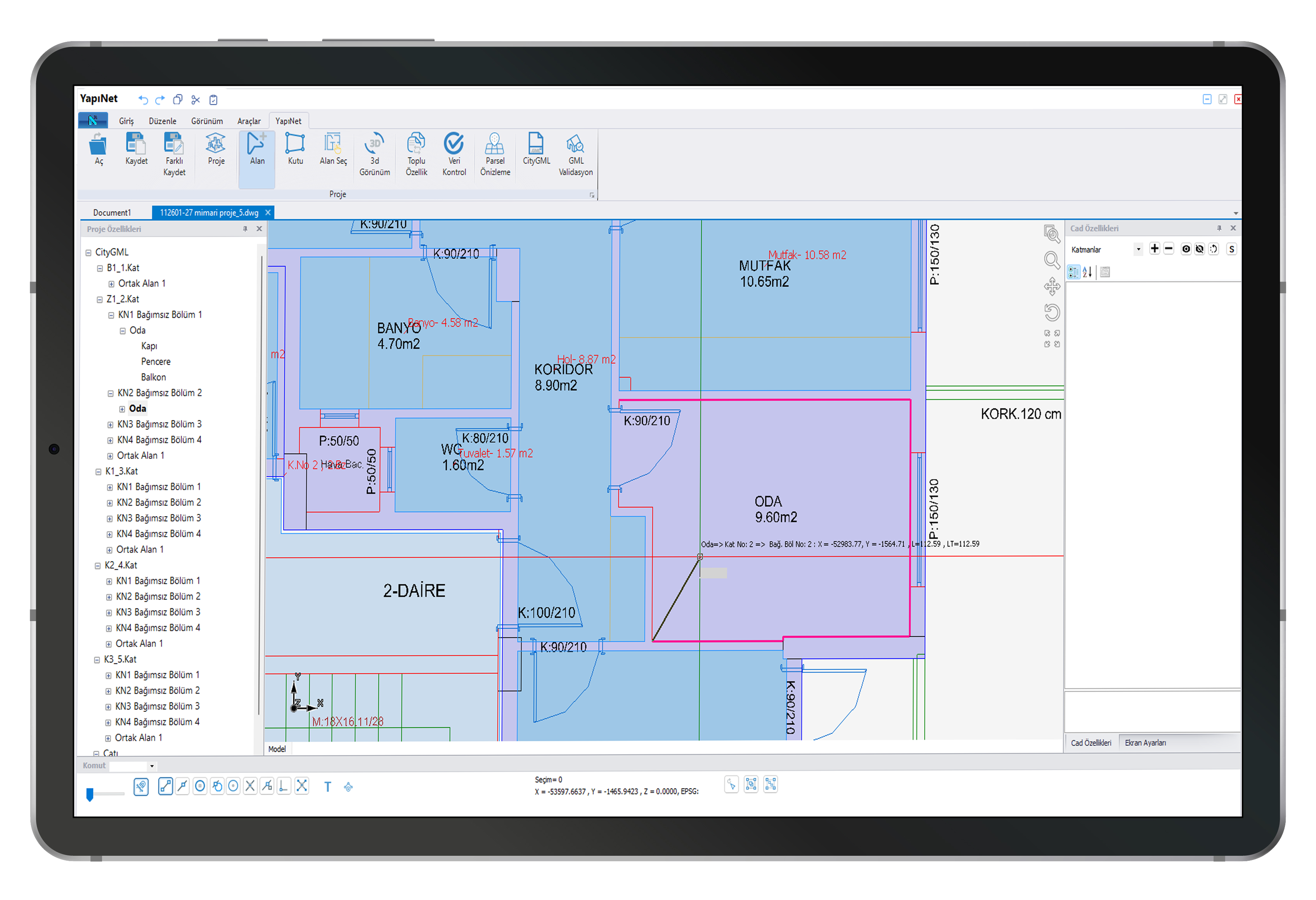Toggle endpoint snap in the bottom bar
This screenshot has height=900, width=1316.
[x=165, y=786]
